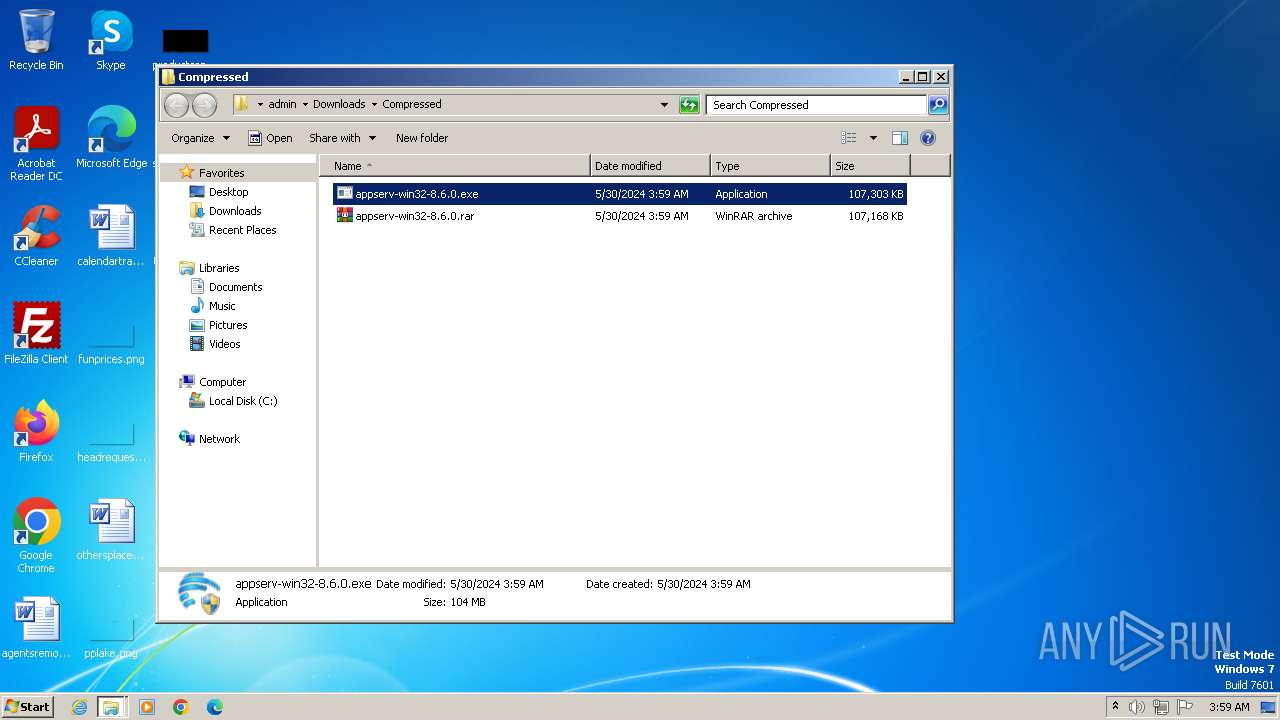Viewport: 1280px width, 720px height.
Task: Click the search magnifier icon
Action: pyautogui.click(x=938, y=104)
